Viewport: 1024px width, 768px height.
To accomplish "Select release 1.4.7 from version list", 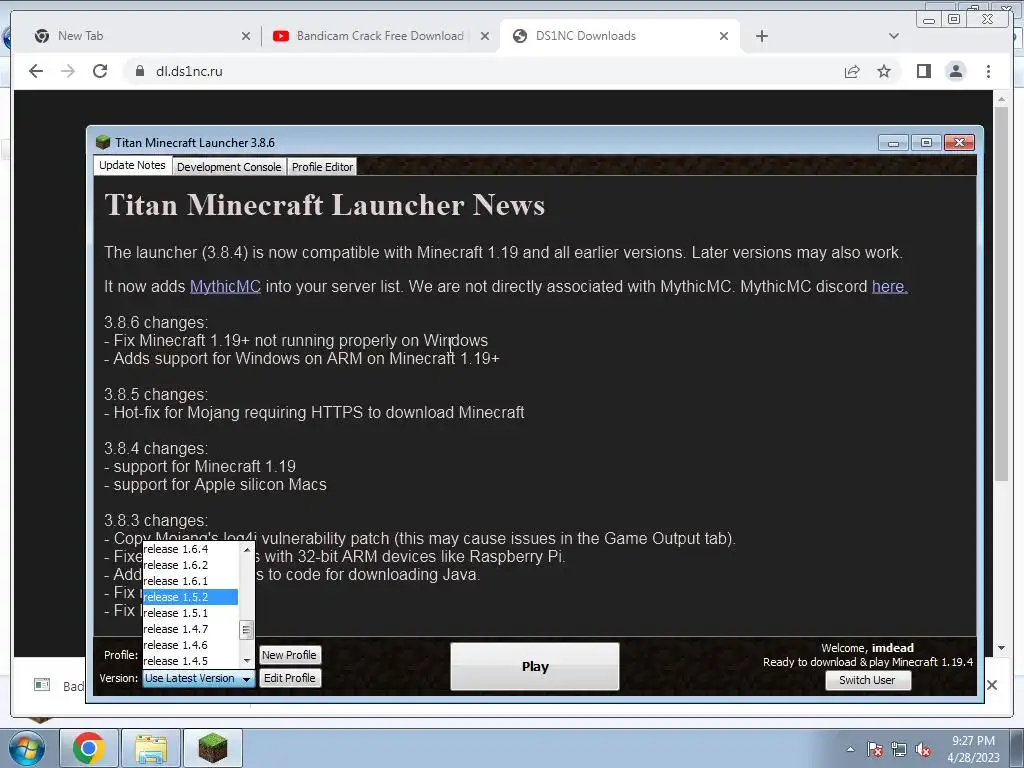I will (191, 629).
